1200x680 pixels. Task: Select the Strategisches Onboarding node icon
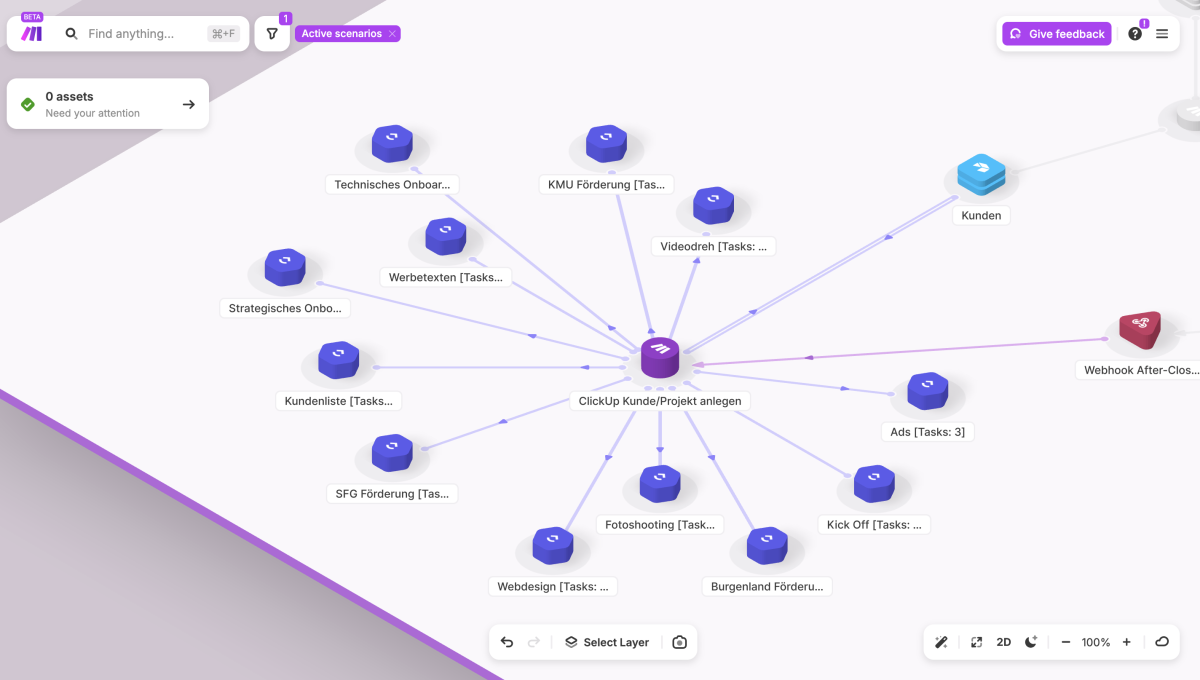click(x=285, y=269)
